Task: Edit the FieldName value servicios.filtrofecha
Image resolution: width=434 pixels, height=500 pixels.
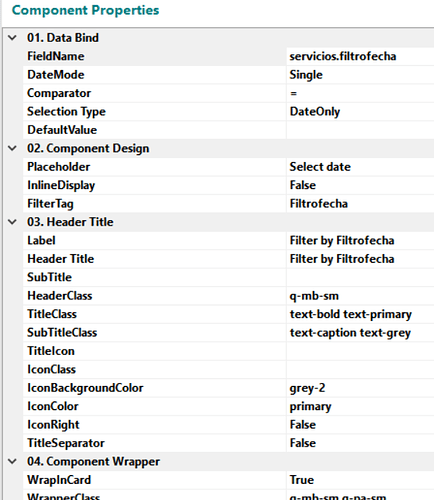Action: pos(360,56)
